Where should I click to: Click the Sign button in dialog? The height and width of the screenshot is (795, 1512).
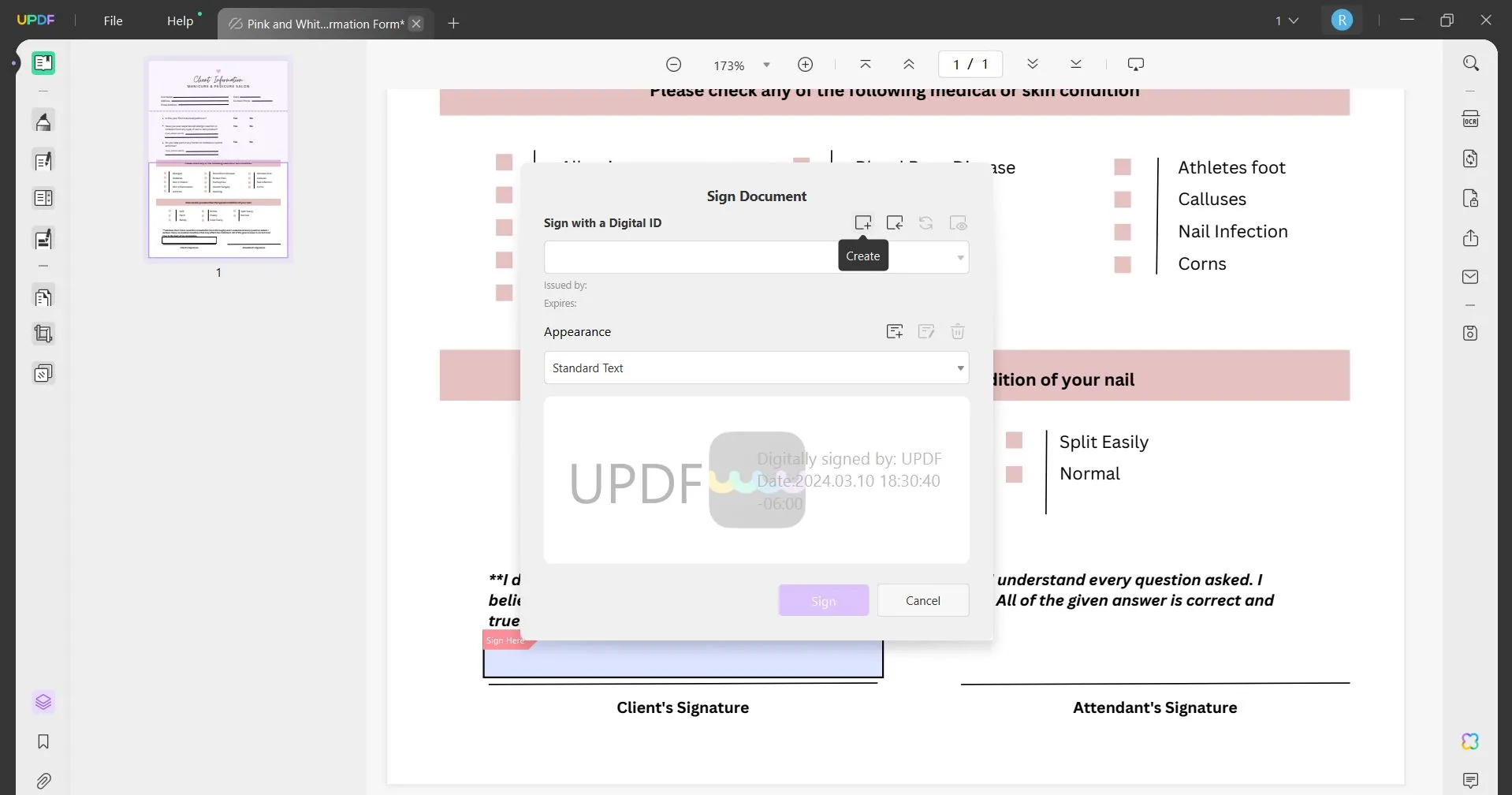824,601
